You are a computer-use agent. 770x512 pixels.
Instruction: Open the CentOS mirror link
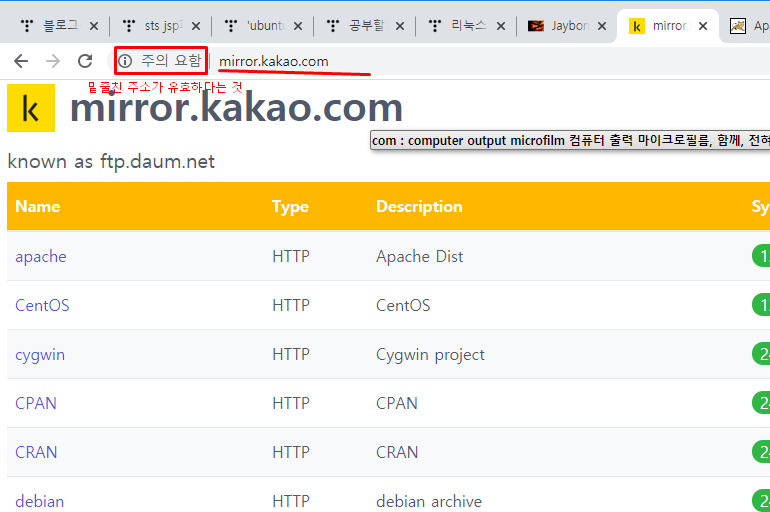(42, 305)
